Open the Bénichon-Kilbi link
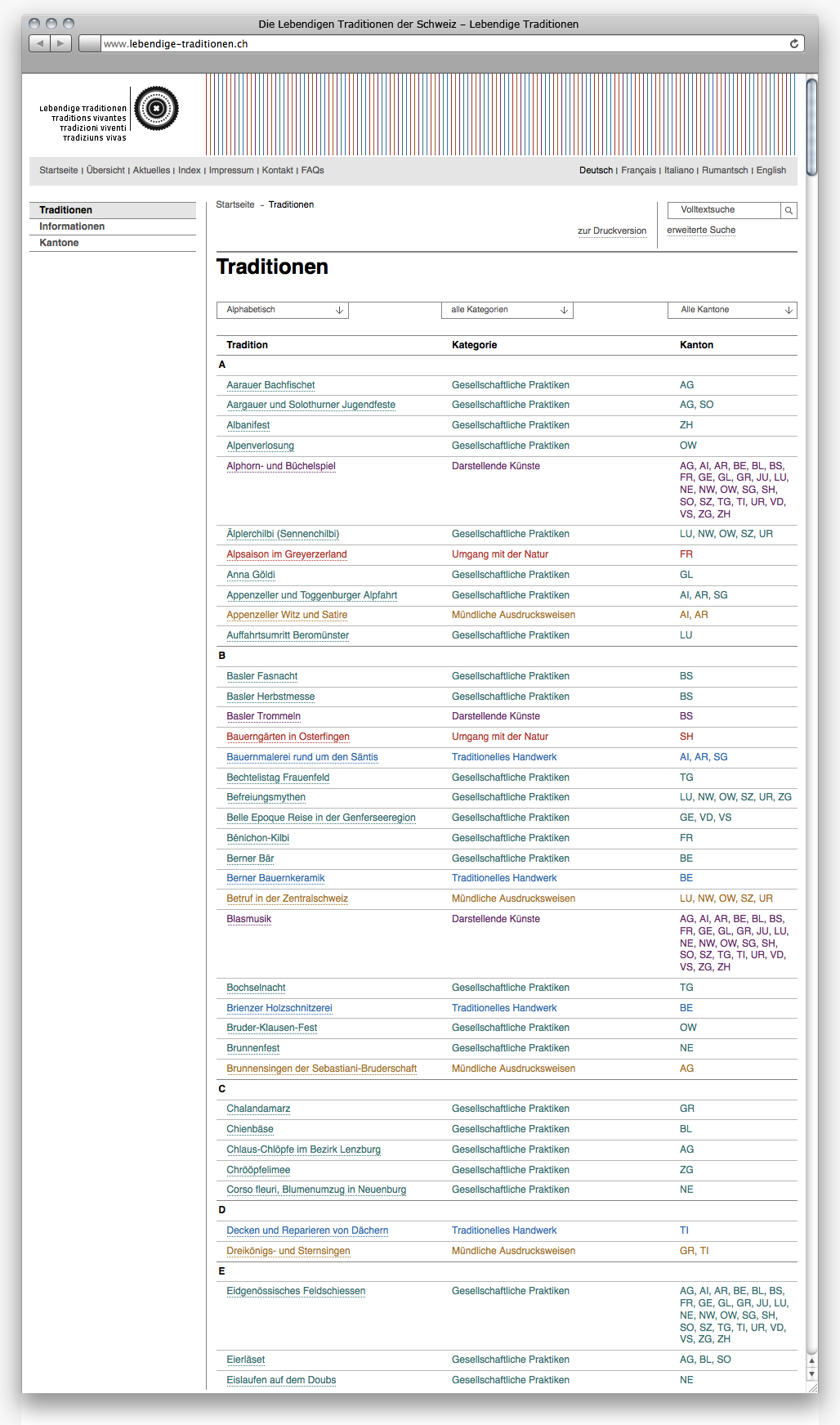Viewport: 840px width, 1425px height. [x=257, y=838]
